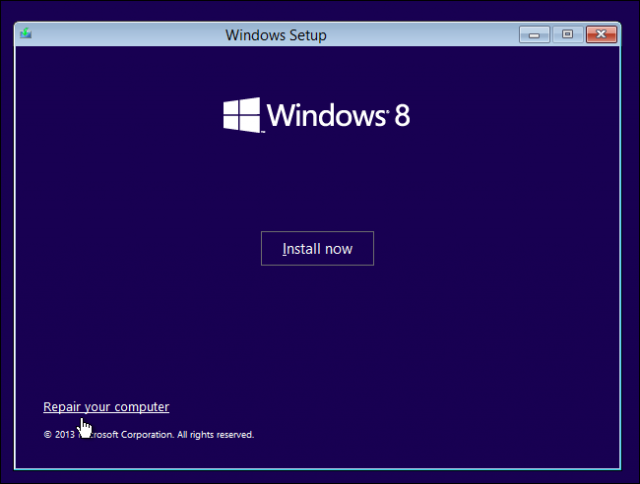Click the white Windows flag logo

click(241, 115)
